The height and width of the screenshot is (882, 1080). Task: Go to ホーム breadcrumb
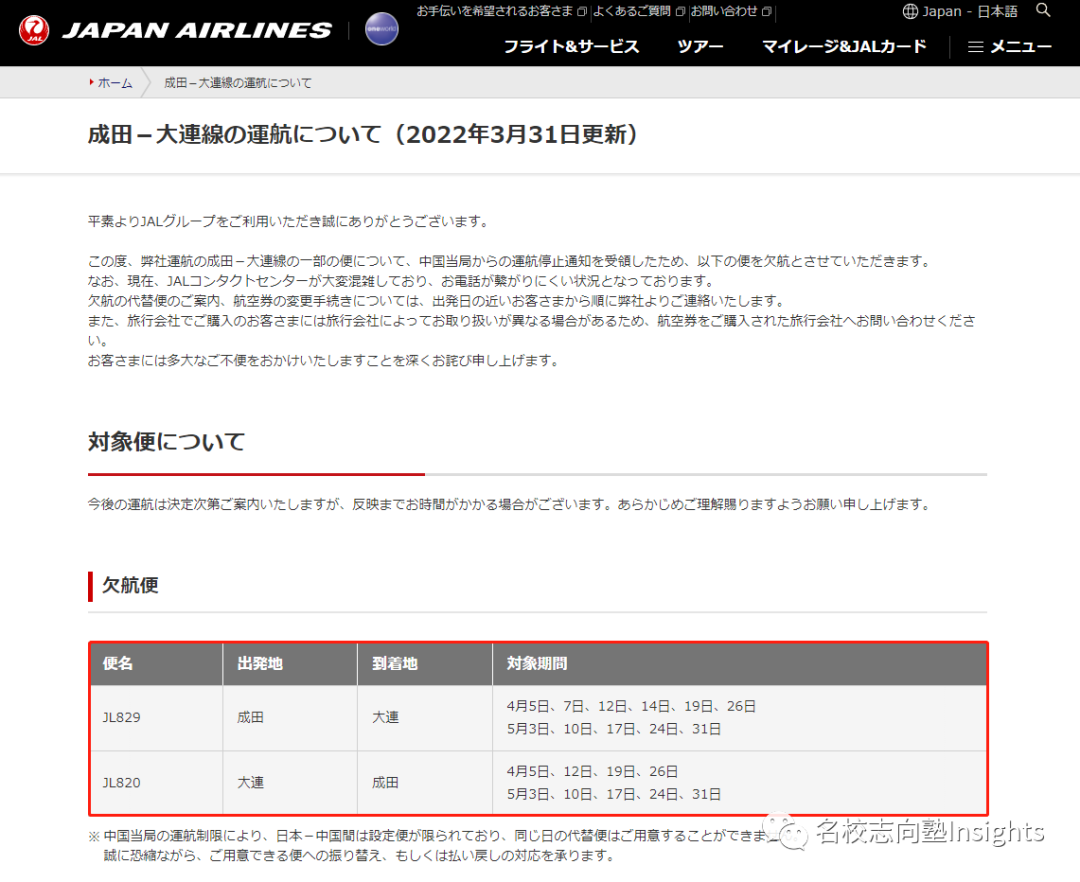(x=114, y=83)
